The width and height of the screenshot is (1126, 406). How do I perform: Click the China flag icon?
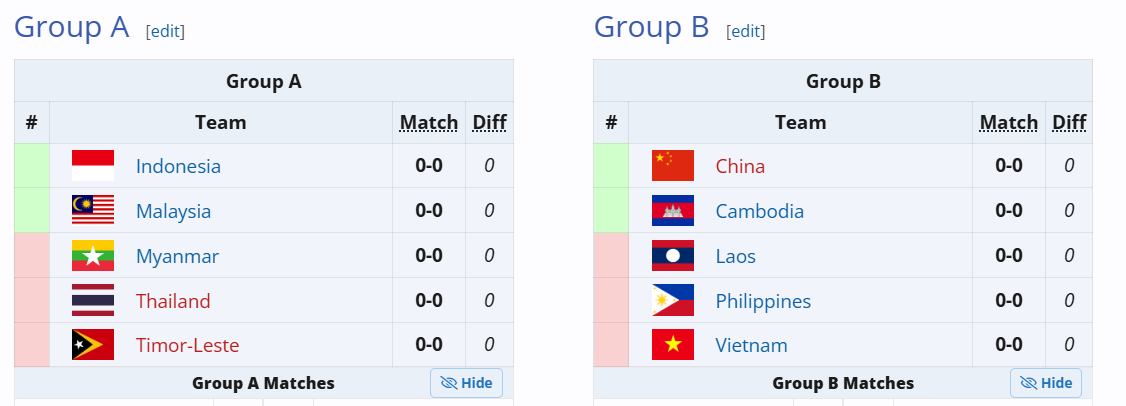[x=673, y=166]
